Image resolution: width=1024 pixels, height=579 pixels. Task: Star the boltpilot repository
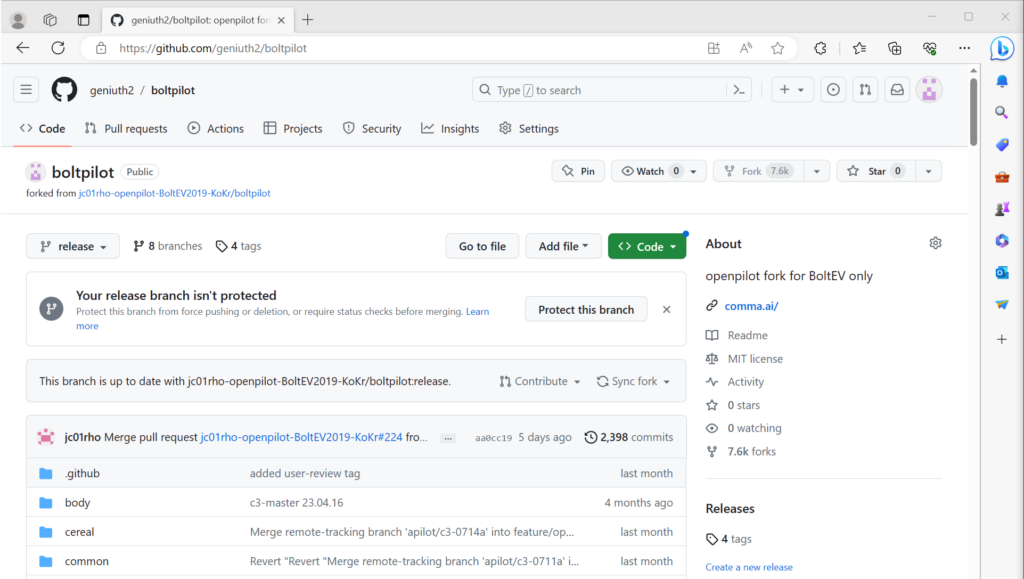876,171
